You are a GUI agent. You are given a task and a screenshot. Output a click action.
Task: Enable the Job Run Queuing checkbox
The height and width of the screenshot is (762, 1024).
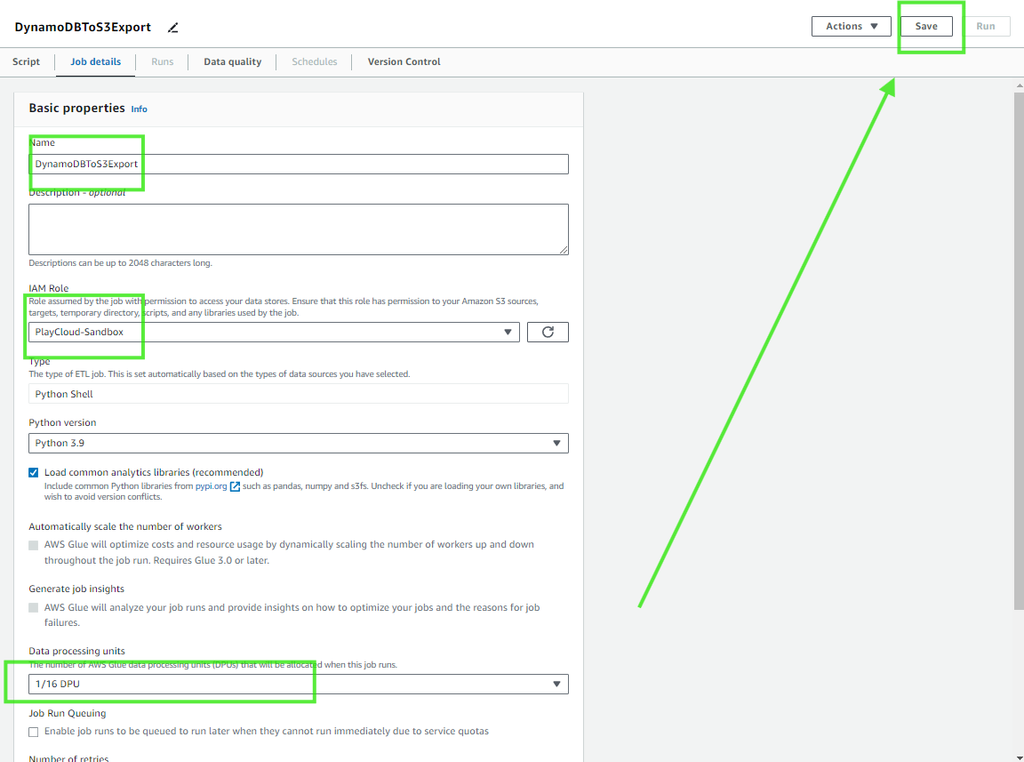tap(34, 732)
